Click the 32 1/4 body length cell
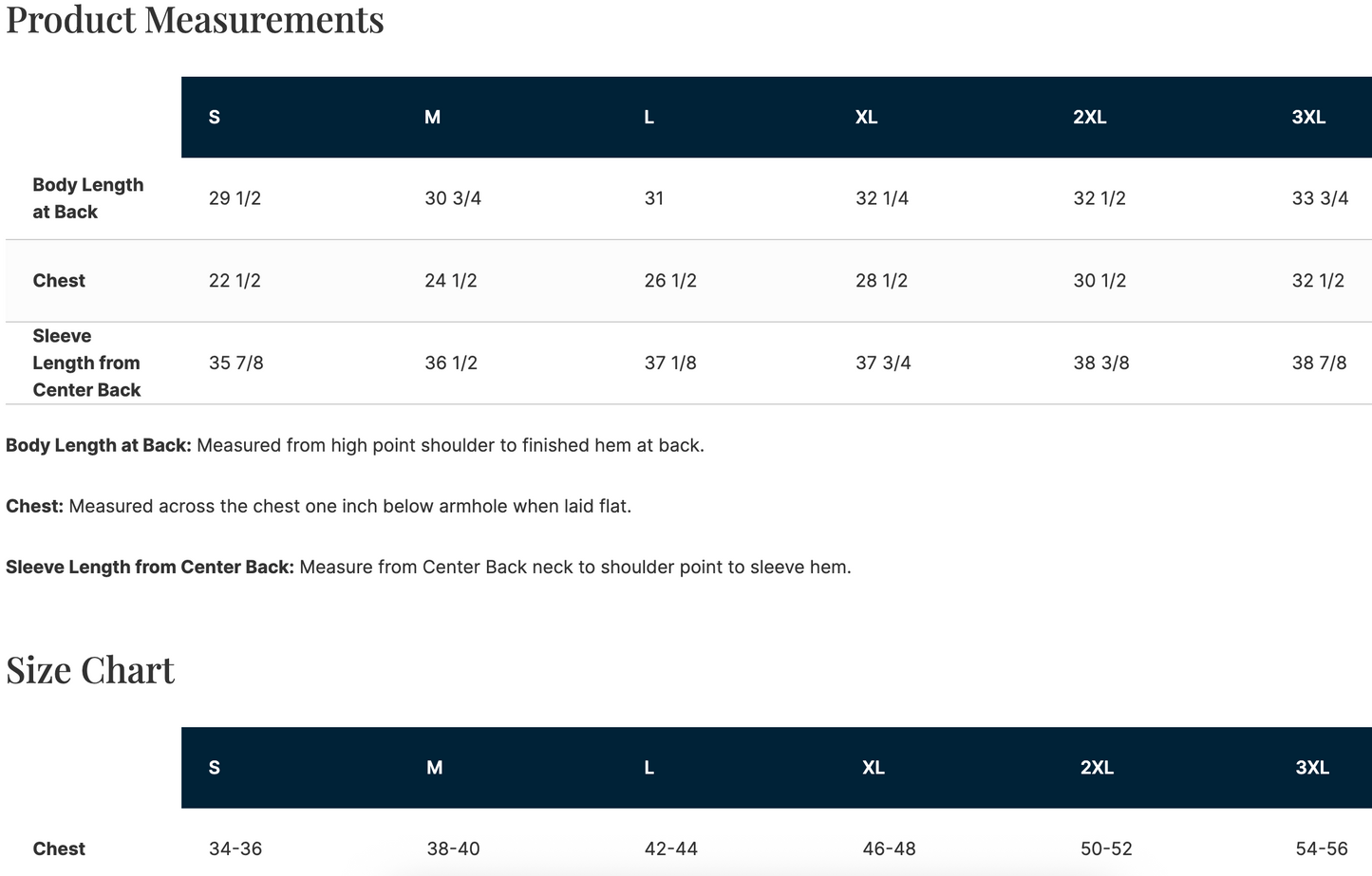This screenshot has height=876, width=1372. click(881, 198)
